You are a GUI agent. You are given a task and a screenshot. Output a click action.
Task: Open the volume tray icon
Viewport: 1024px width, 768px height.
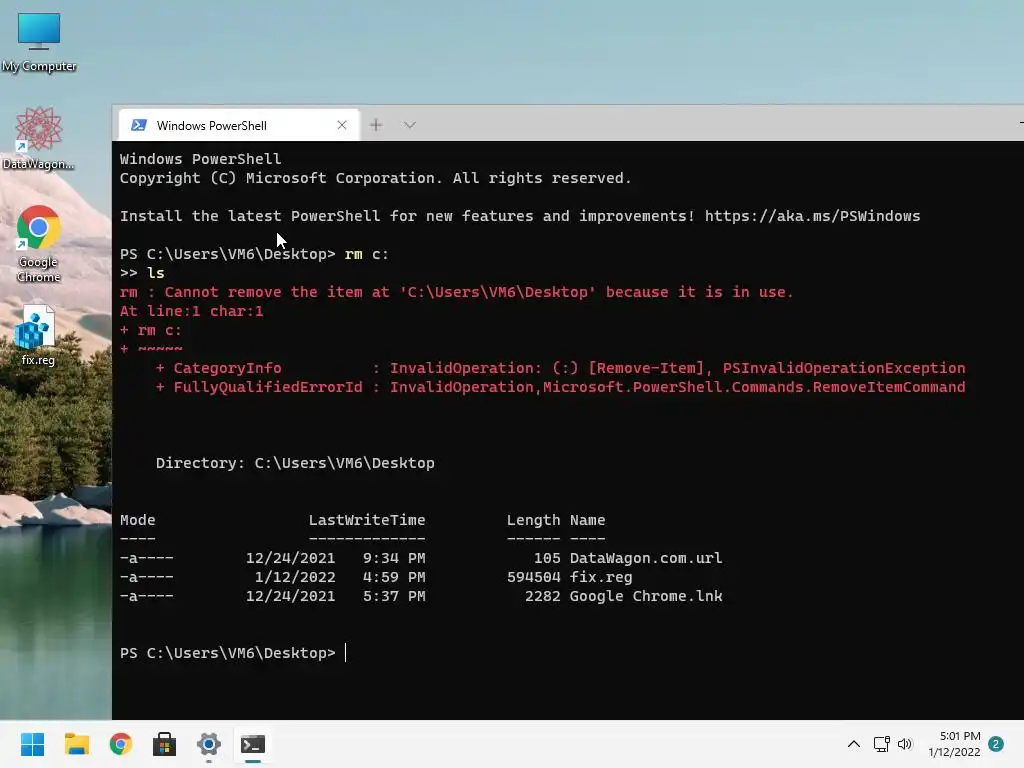[904, 744]
